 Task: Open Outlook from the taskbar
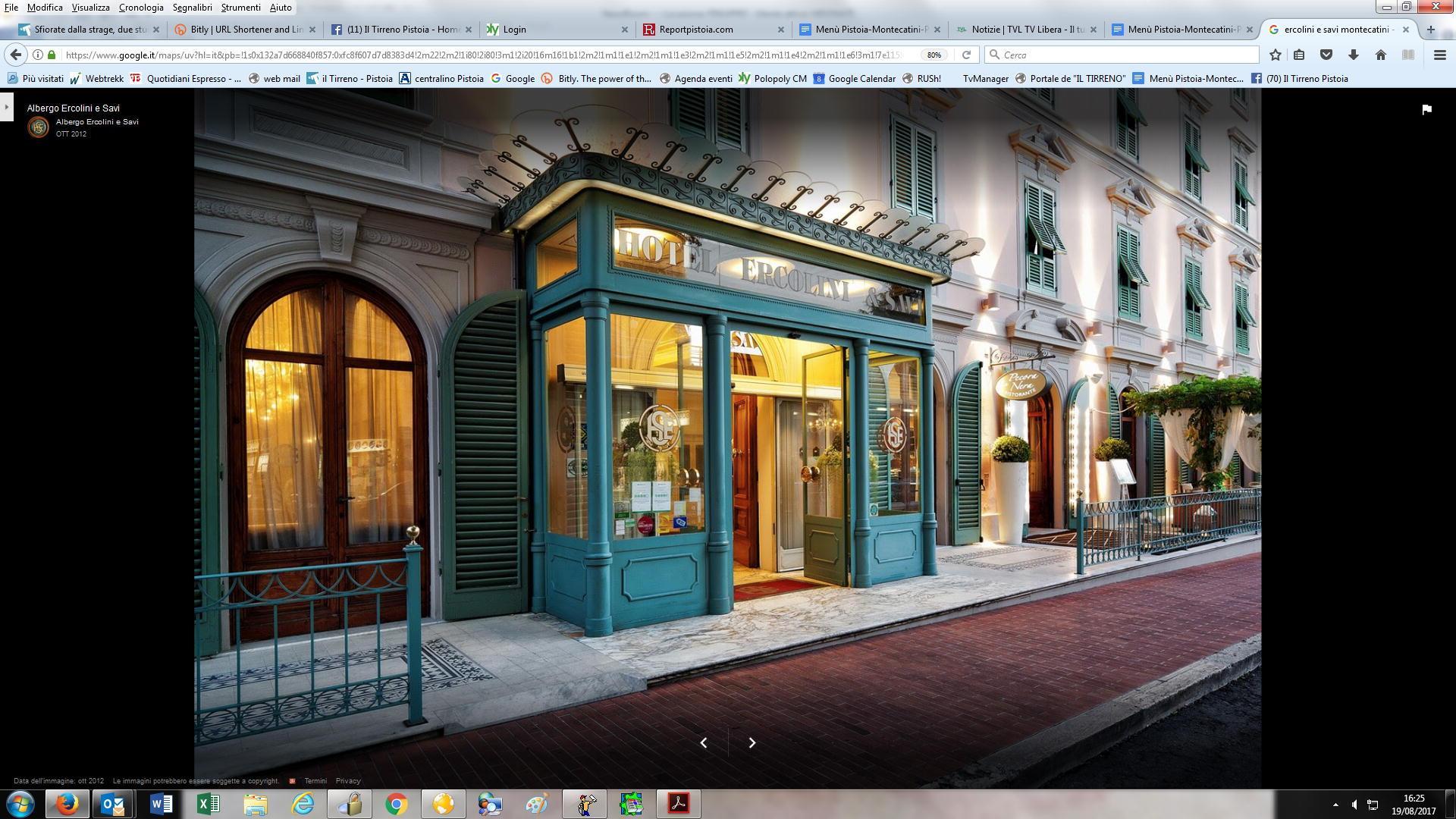coord(113,804)
